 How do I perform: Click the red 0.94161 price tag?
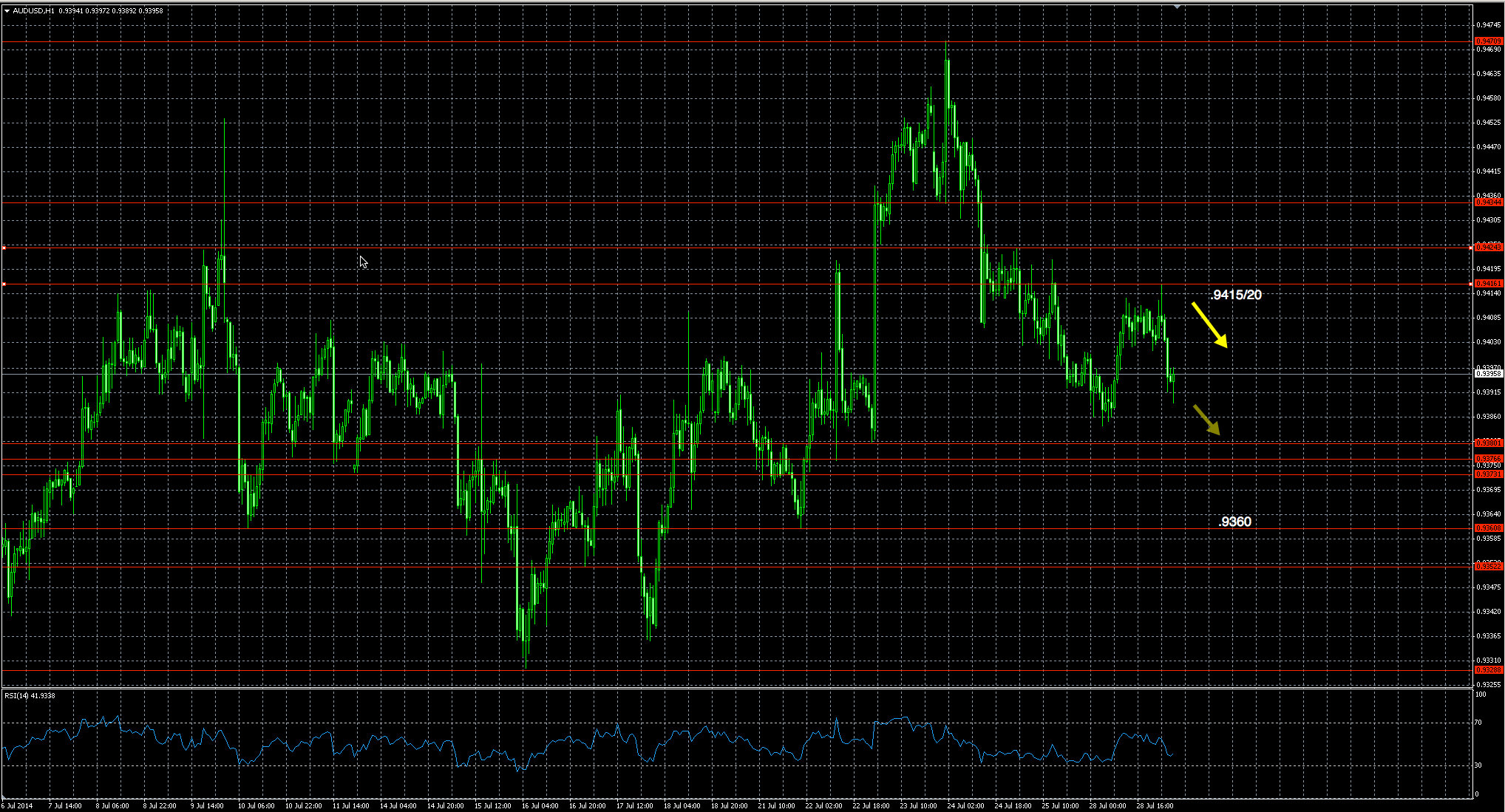pos(1488,283)
